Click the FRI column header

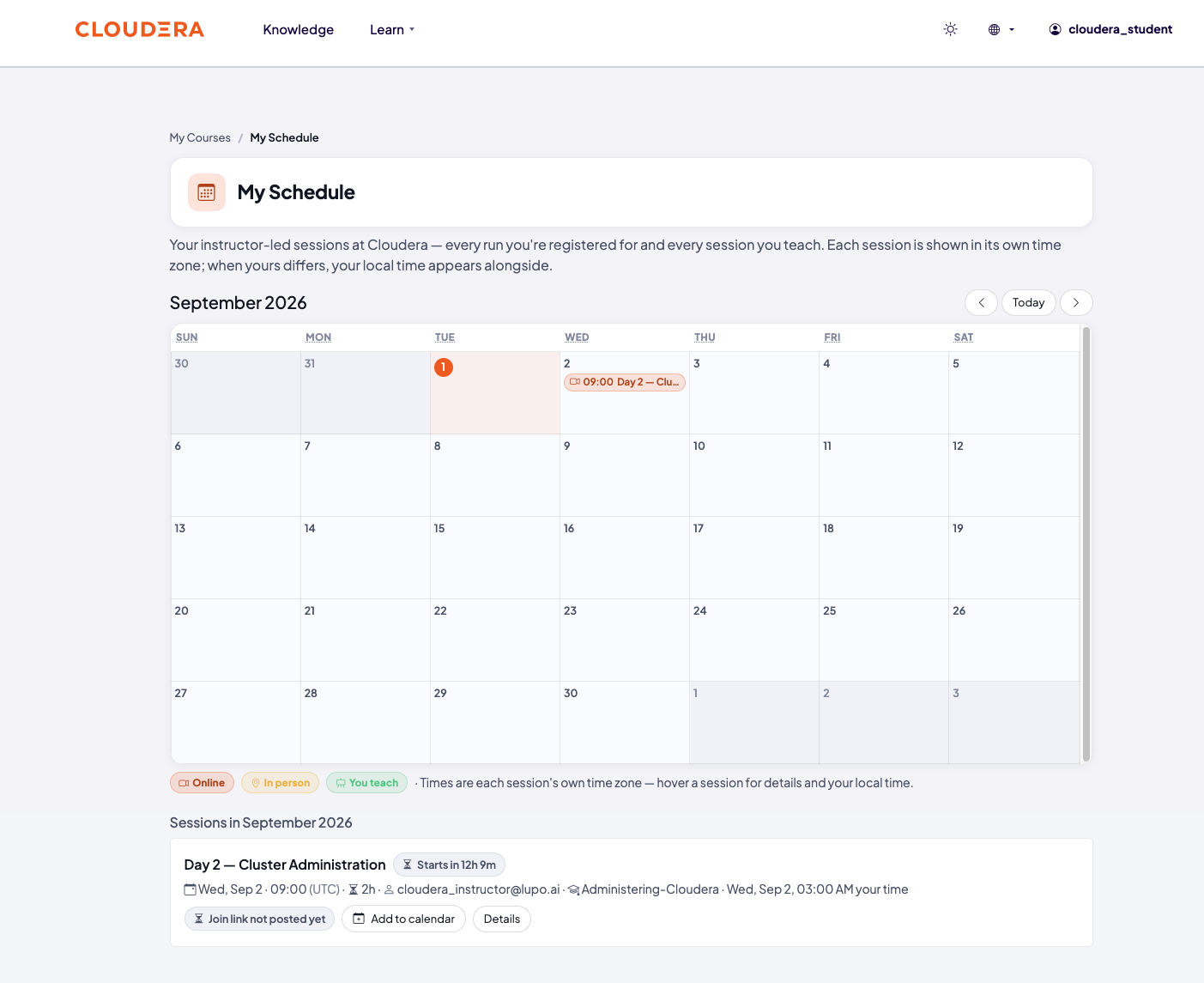click(x=832, y=337)
